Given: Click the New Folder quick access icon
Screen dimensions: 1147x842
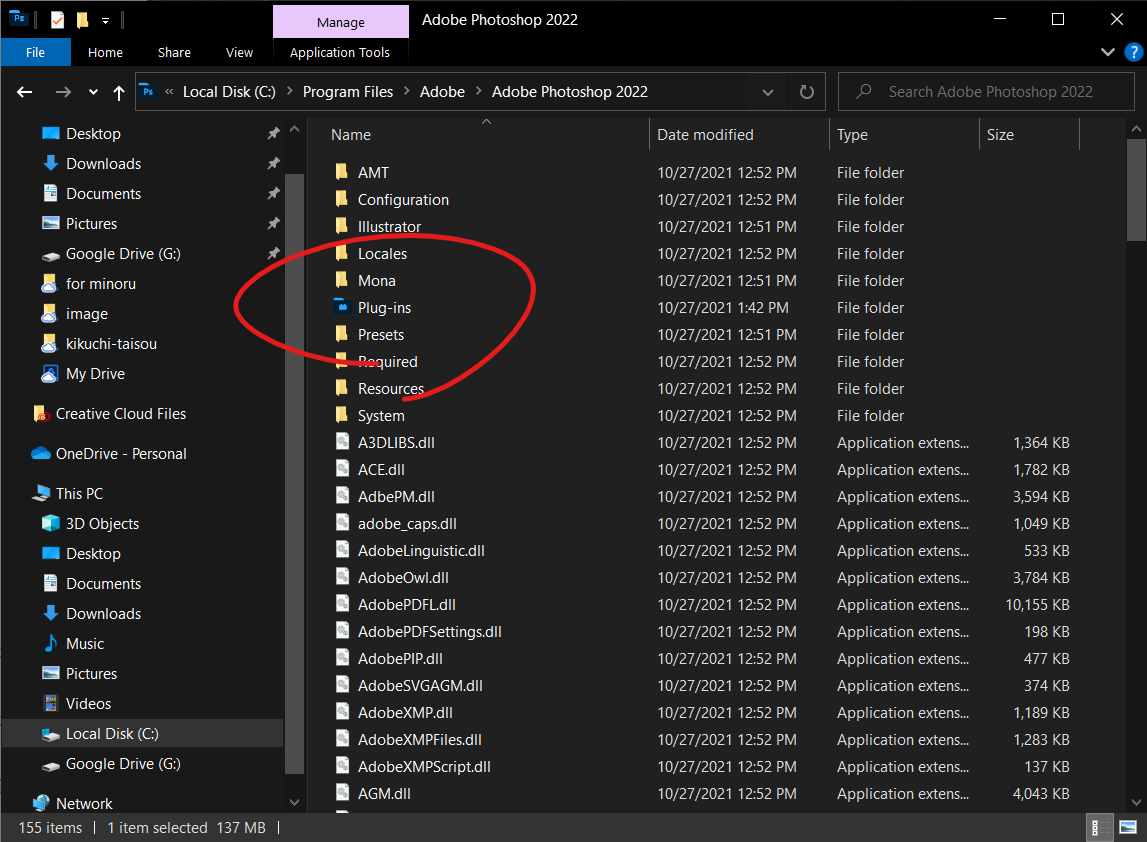Looking at the screenshot, I should coord(83,20).
